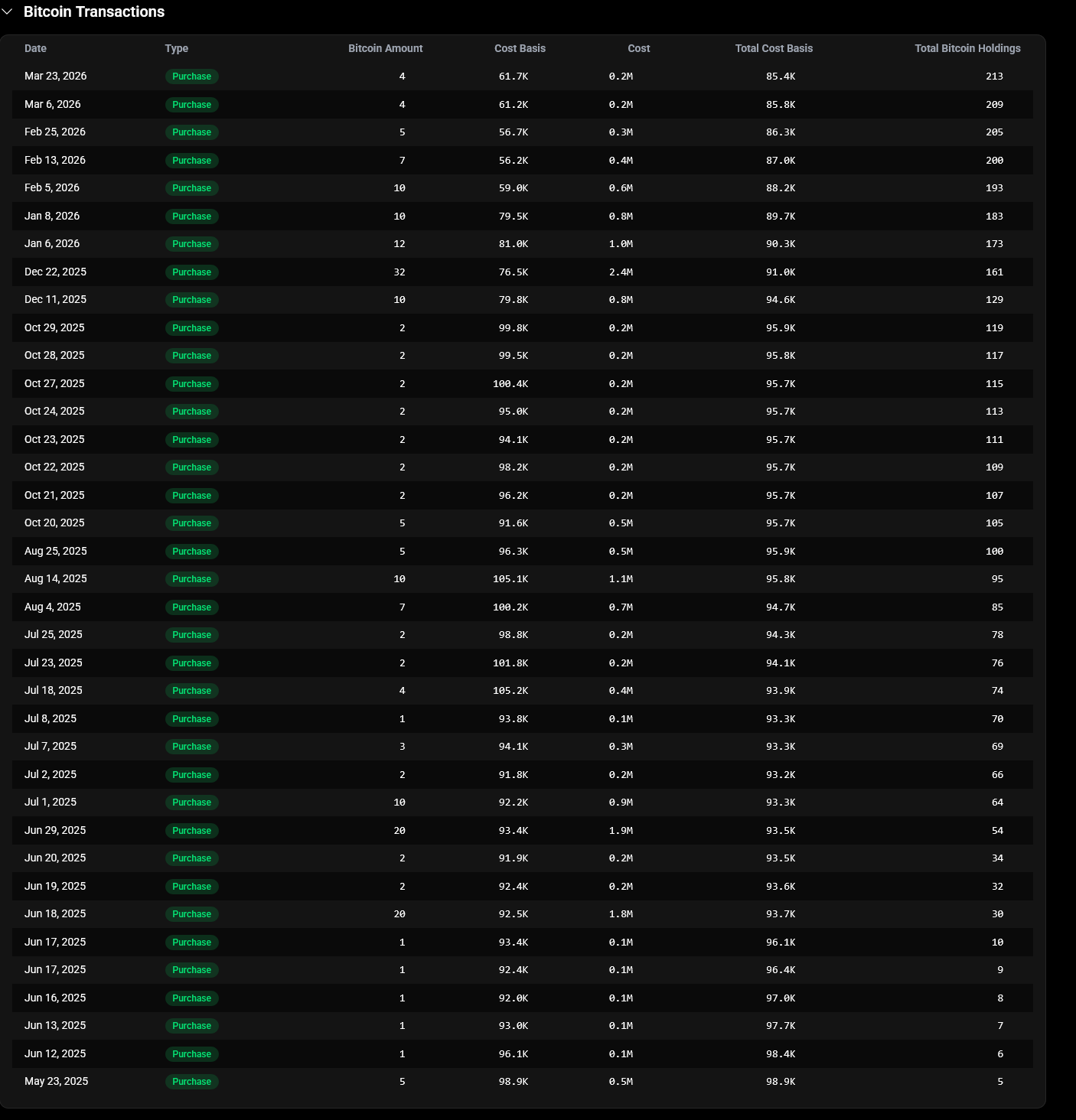Click the Jan 8, 2026 date cell
This screenshot has height=1120, width=1076.
[x=52, y=216]
